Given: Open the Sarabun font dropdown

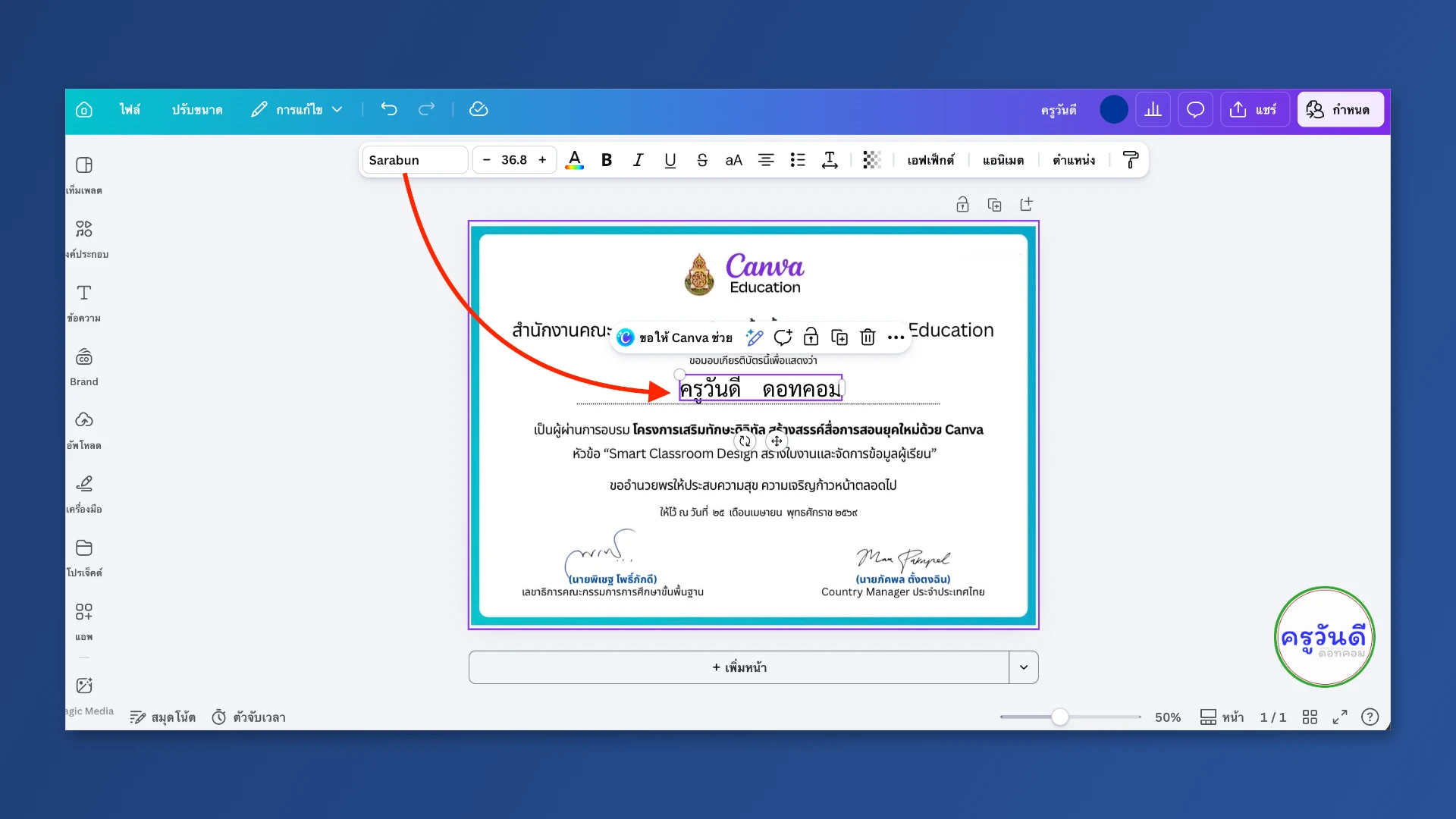Looking at the screenshot, I should pyautogui.click(x=413, y=159).
